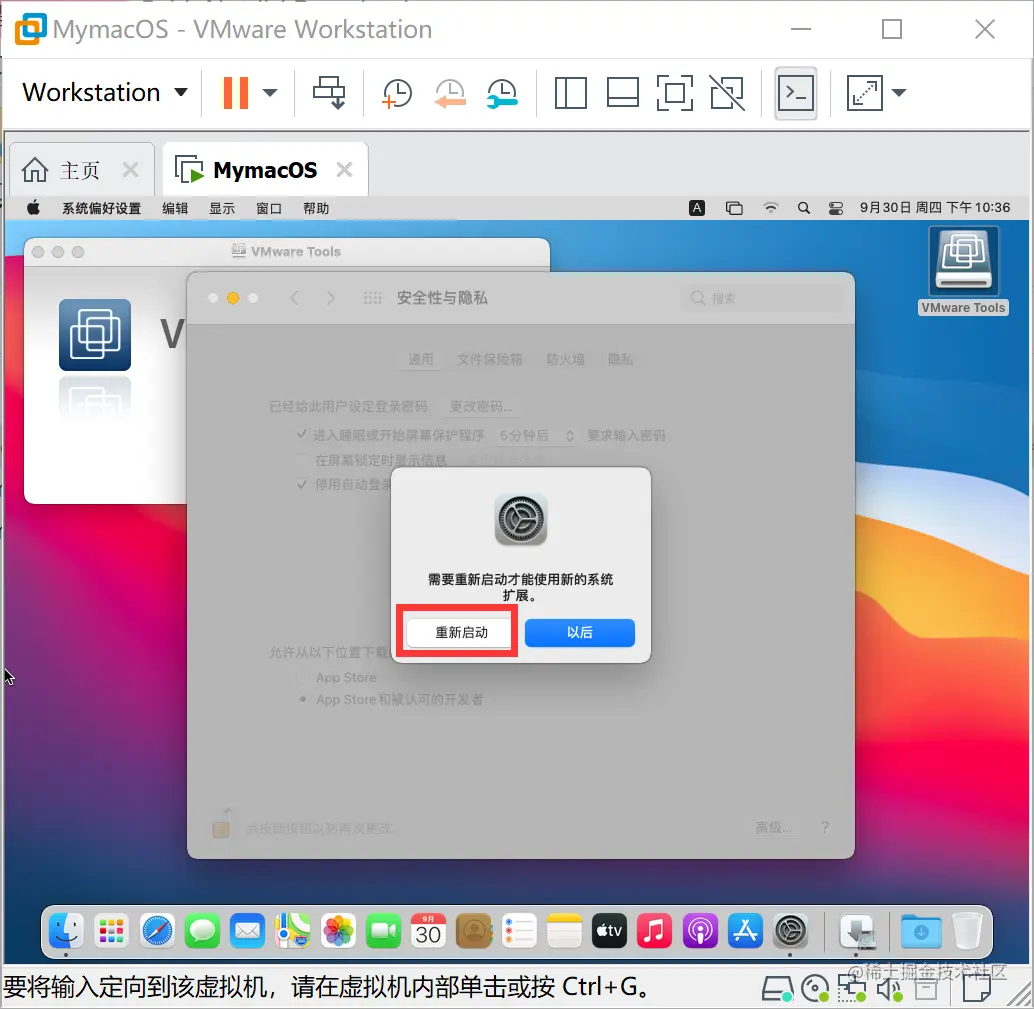This screenshot has width=1034, height=1009.
Task: Open the App Store from the dock
Action: click(x=745, y=931)
